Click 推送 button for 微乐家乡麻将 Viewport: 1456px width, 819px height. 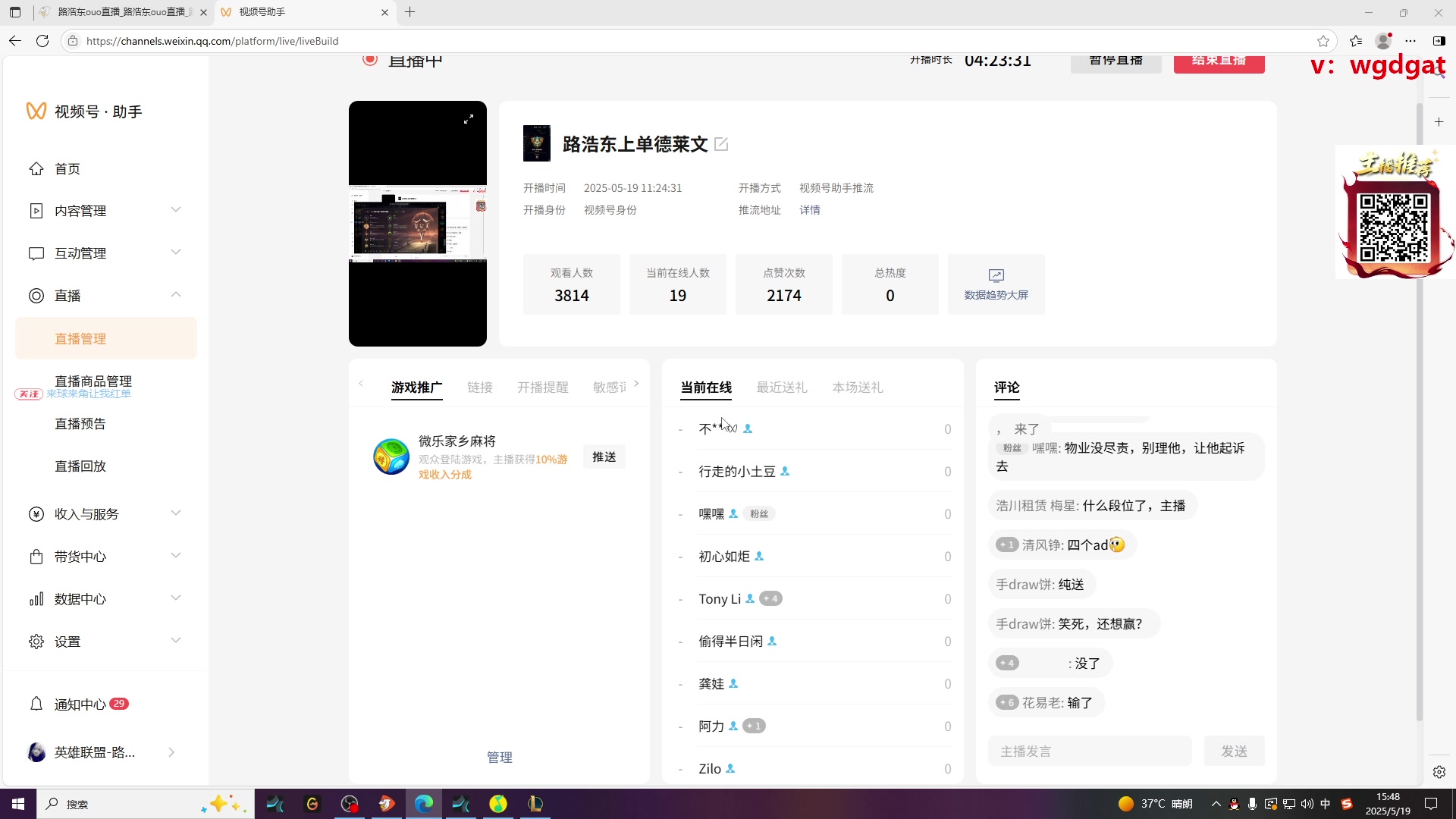604,457
